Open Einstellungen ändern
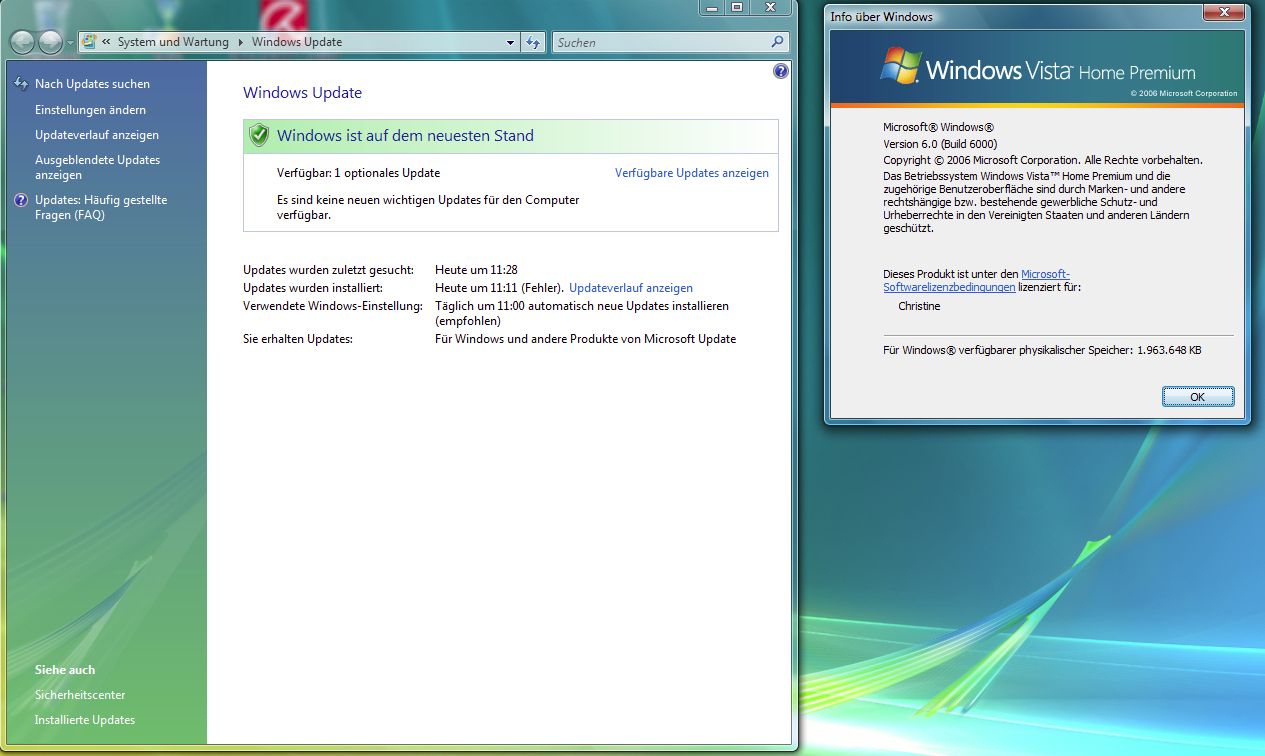This screenshot has height=756, width=1265. tap(90, 110)
